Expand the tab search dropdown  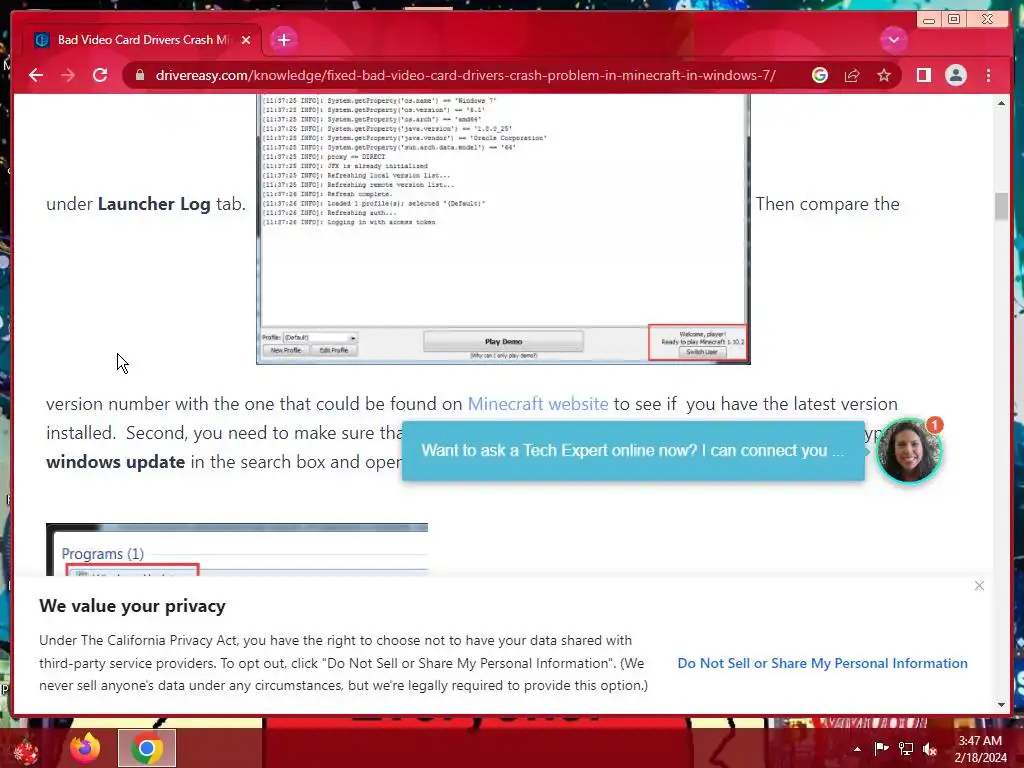coord(893,40)
